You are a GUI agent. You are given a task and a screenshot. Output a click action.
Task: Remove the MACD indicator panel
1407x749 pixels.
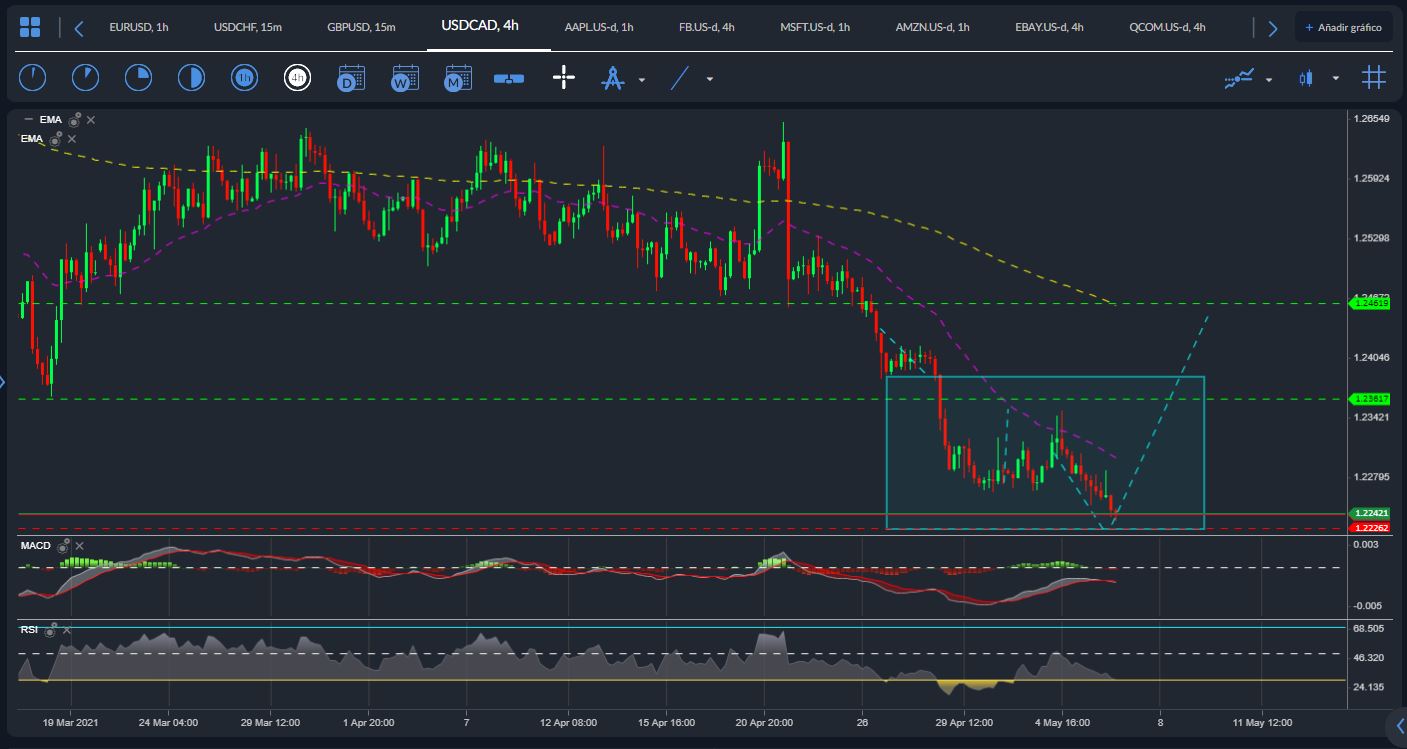pos(80,546)
